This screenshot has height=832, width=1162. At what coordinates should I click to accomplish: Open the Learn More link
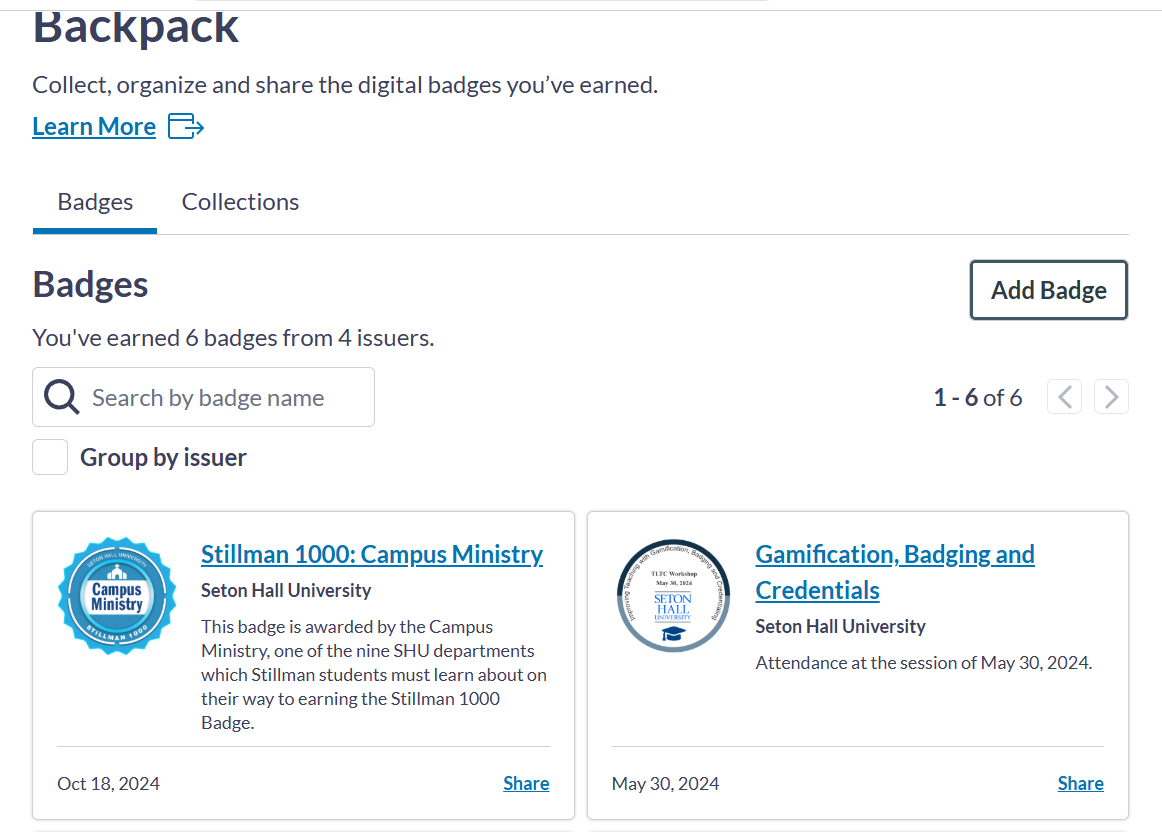pos(94,127)
